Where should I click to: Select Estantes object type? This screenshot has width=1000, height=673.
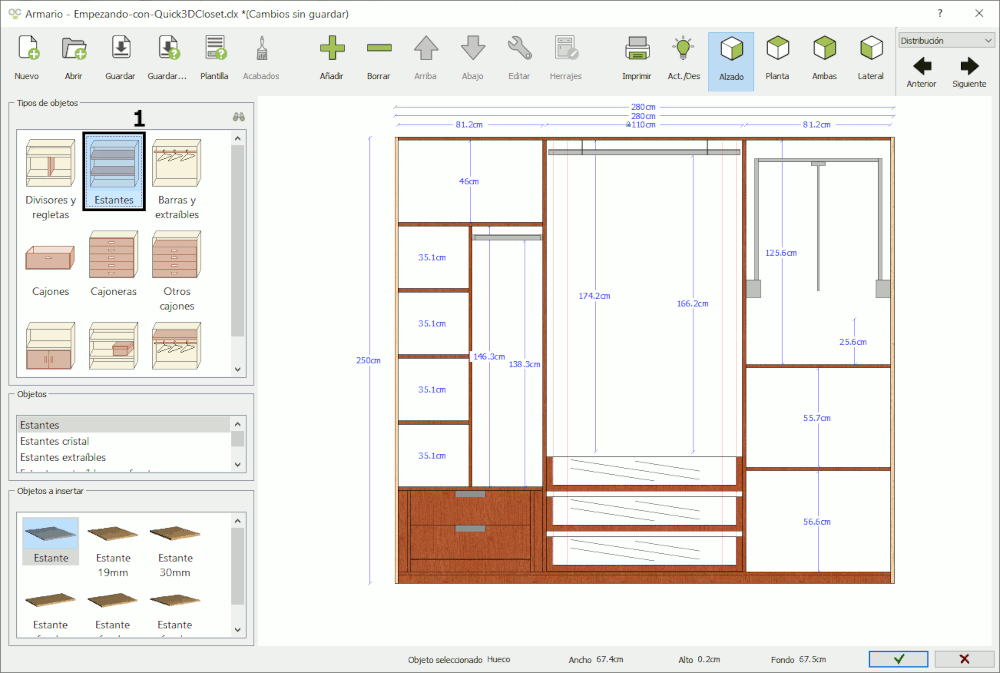pos(114,171)
